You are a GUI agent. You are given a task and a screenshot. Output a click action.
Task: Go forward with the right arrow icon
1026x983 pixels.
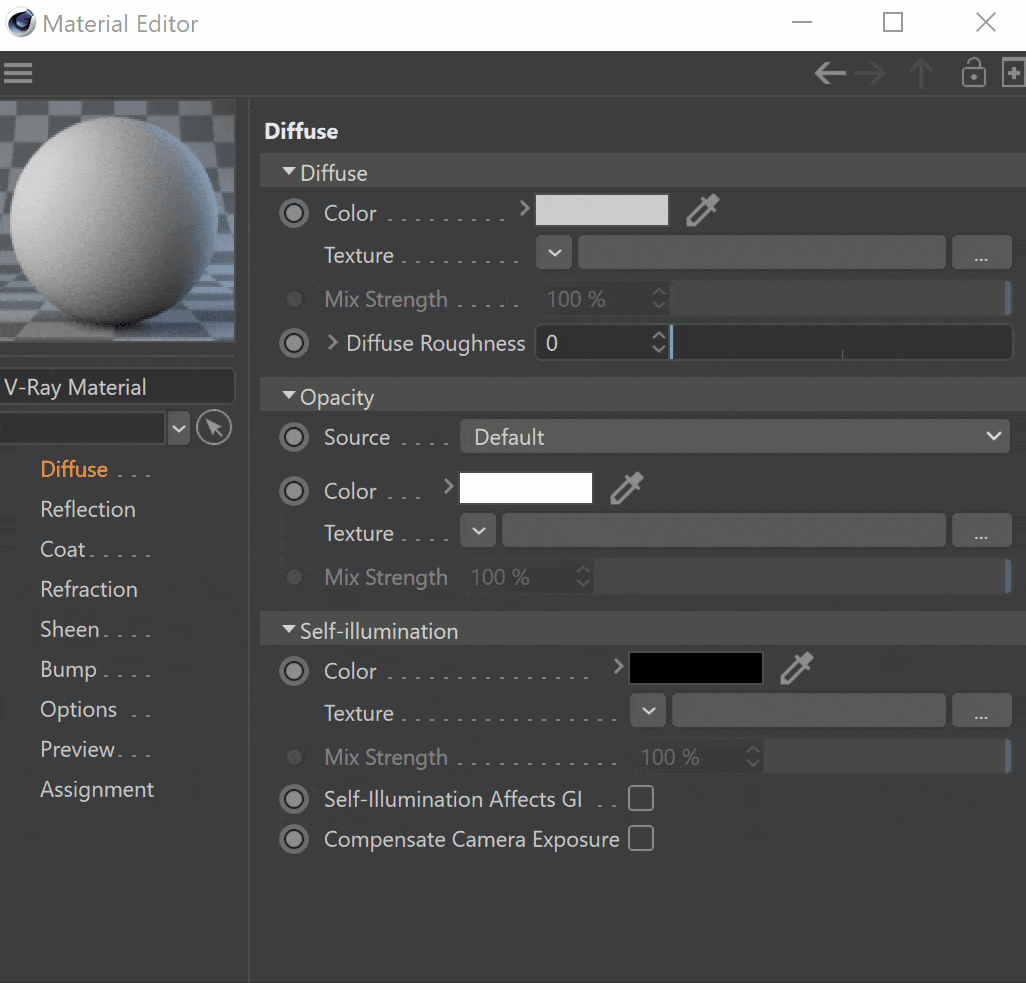870,73
